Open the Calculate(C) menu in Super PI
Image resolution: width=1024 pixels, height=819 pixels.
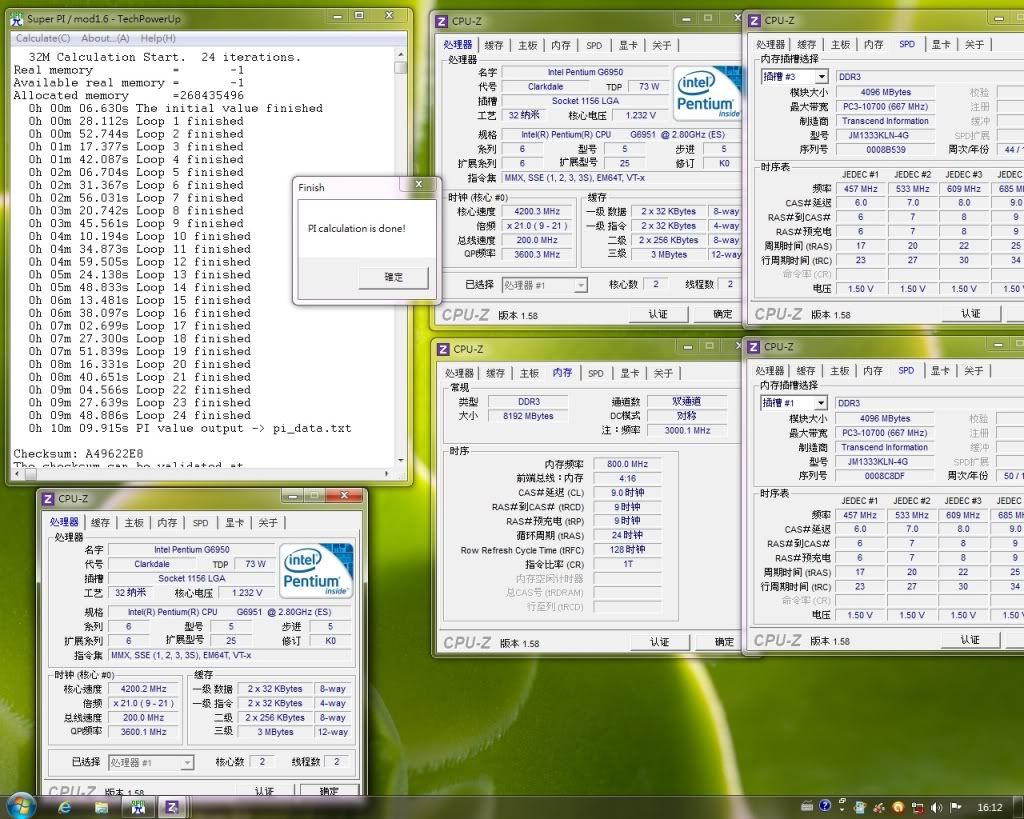[x=42, y=38]
